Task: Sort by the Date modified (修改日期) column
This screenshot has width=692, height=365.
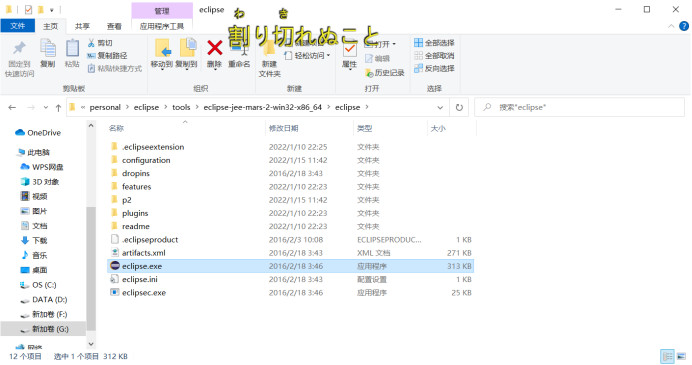Action: 284,128
